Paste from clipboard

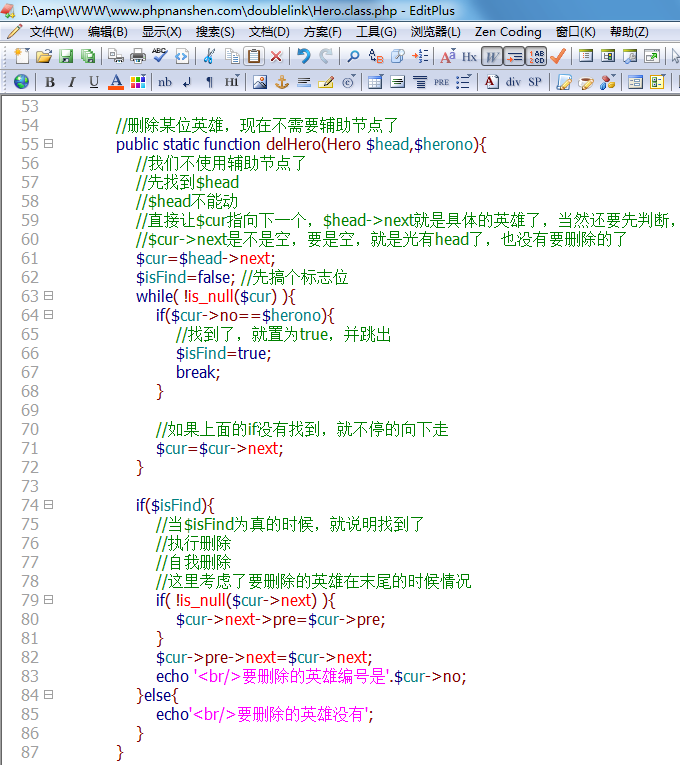pos(254,57)
